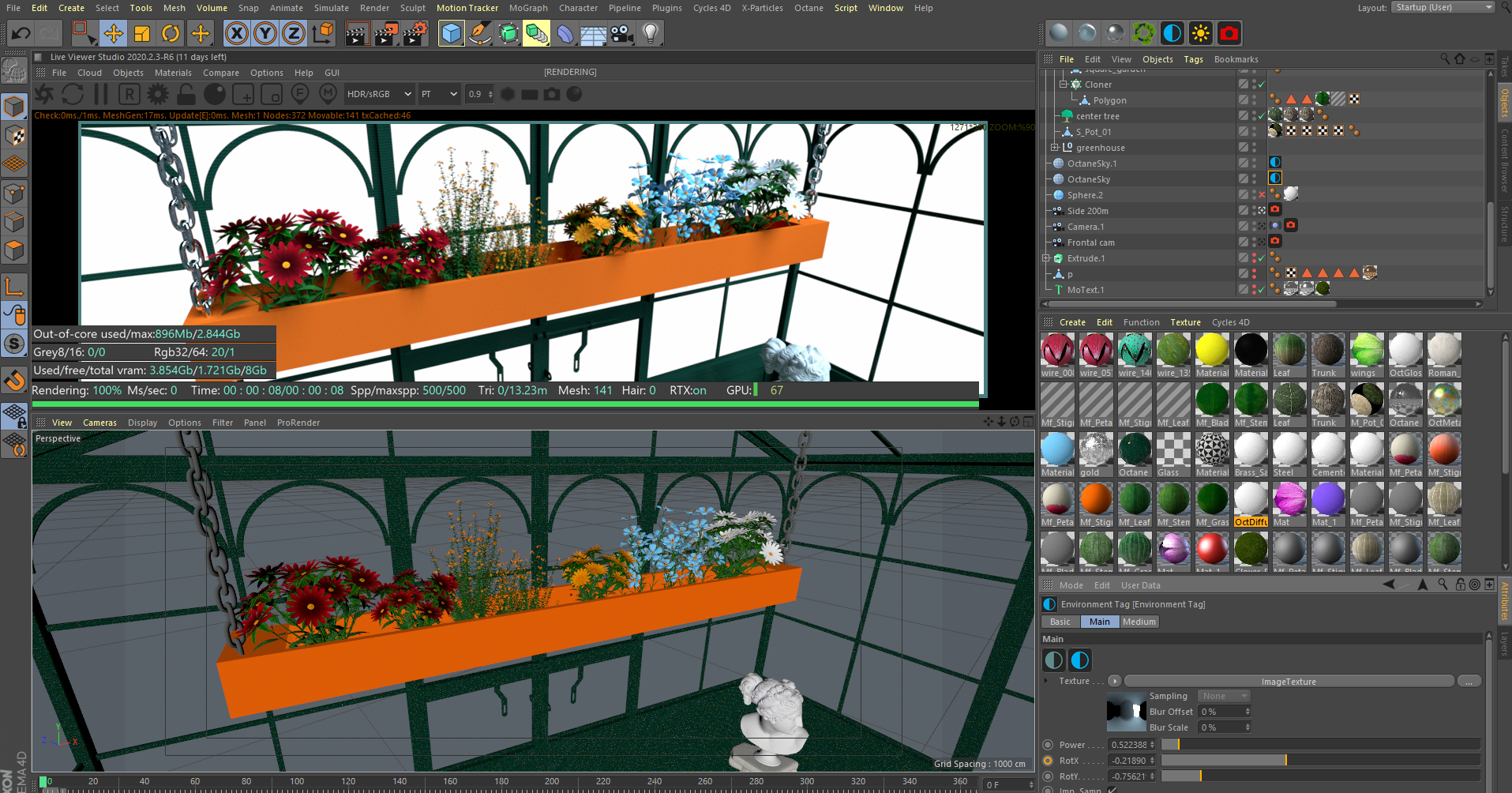Click the lock resolution icon in Live Viewer
The image size is (1512, 793).
pyautogui.click(x=186, y=94)
